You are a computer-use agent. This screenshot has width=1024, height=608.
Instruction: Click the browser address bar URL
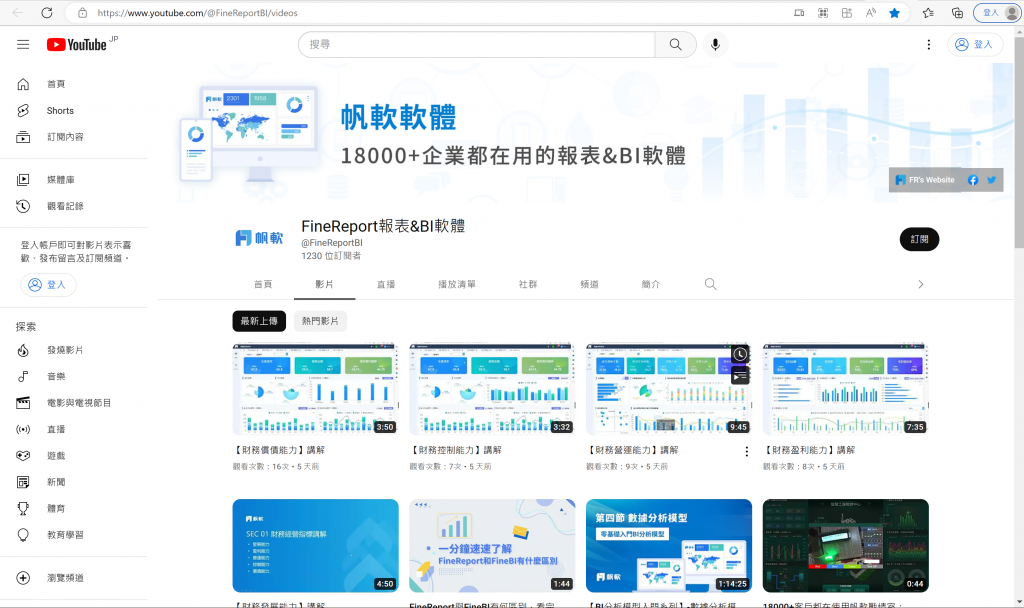coord(197,12)
